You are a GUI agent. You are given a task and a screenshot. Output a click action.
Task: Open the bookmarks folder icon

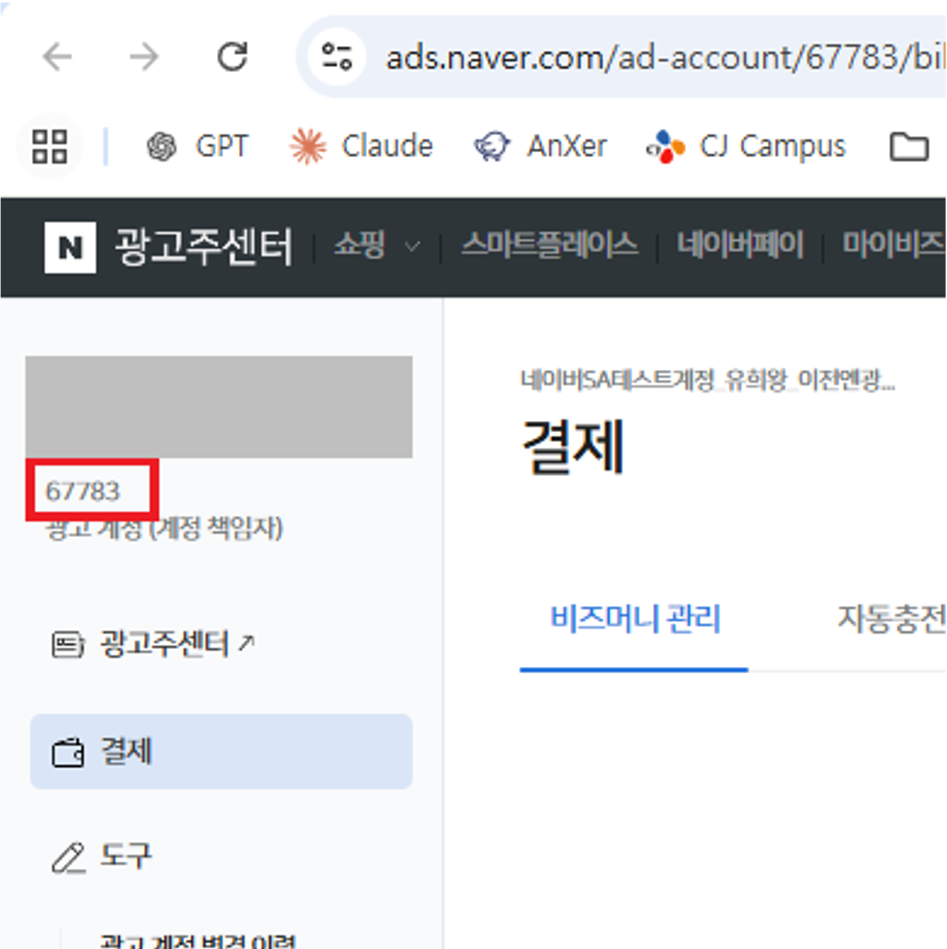pyautogui.click(x=909, y=146)
